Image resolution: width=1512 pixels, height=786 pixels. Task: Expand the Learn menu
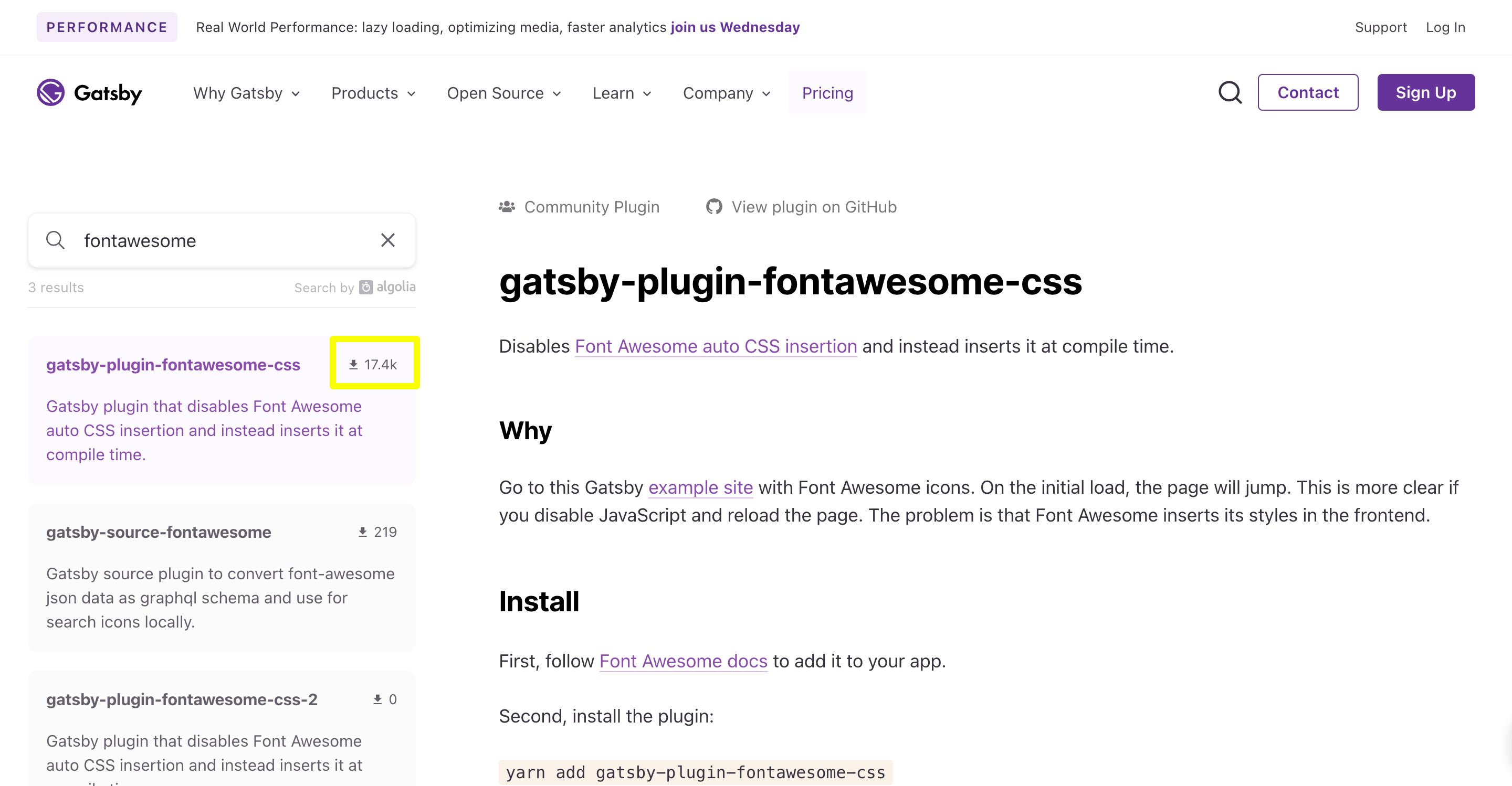[622, 93]
